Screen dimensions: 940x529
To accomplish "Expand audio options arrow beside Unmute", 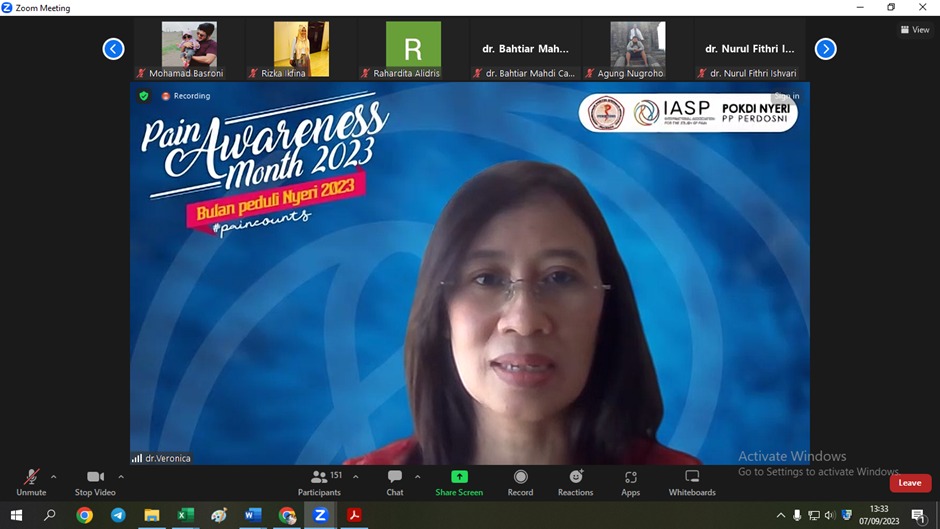I will click(54, 477).
